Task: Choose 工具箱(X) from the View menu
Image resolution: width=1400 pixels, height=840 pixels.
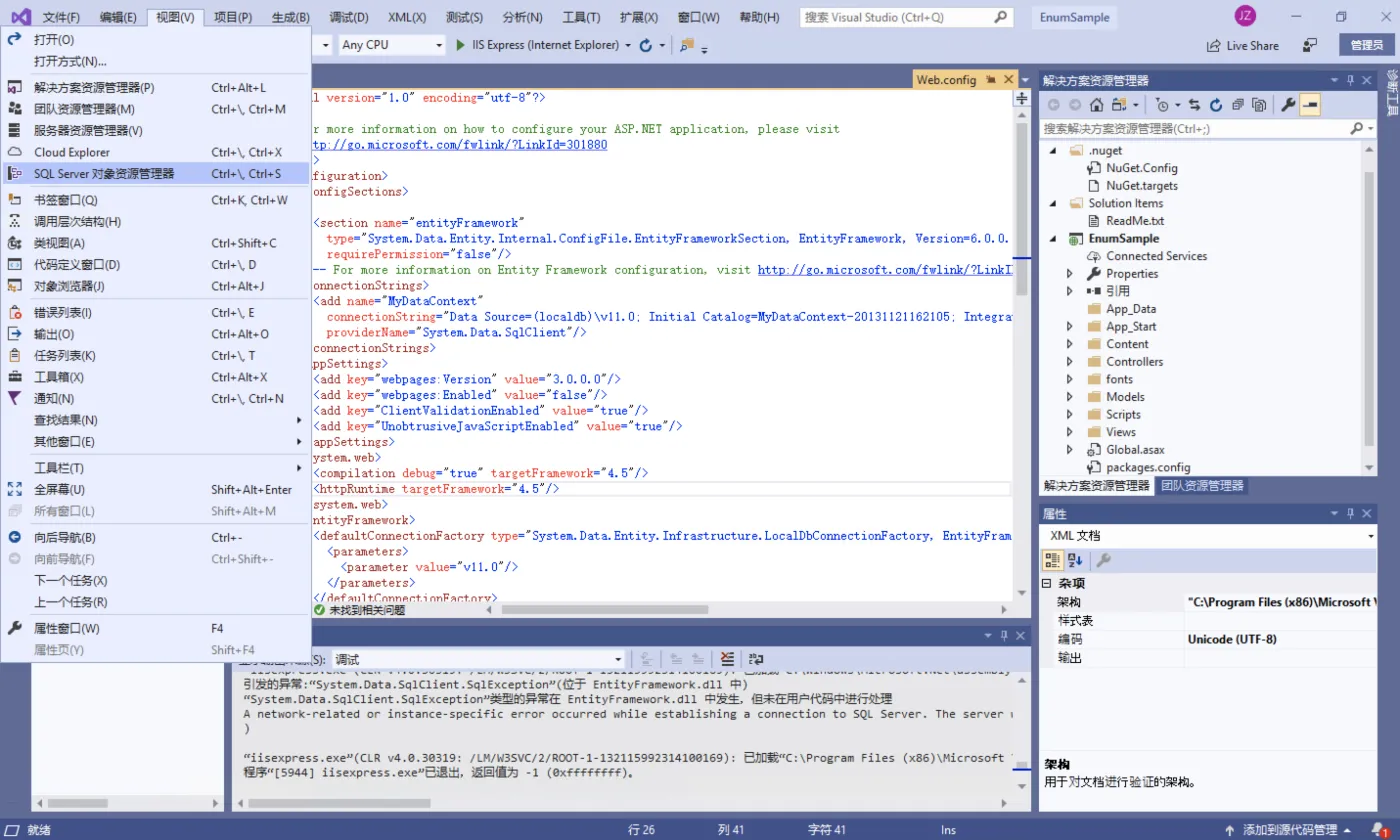Action: [x=155, y=377]
